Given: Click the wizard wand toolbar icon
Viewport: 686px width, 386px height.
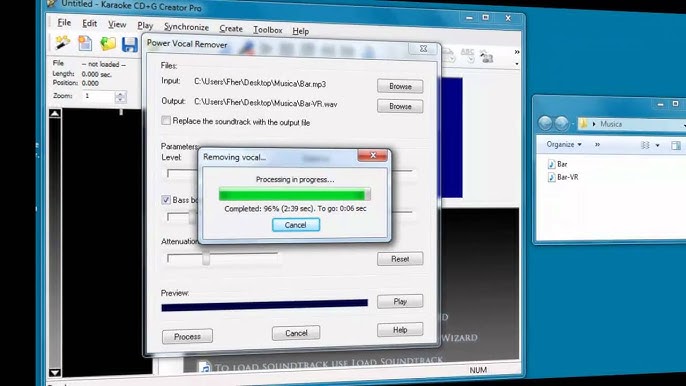Looking at the screenshot, I should pos(63,43).
